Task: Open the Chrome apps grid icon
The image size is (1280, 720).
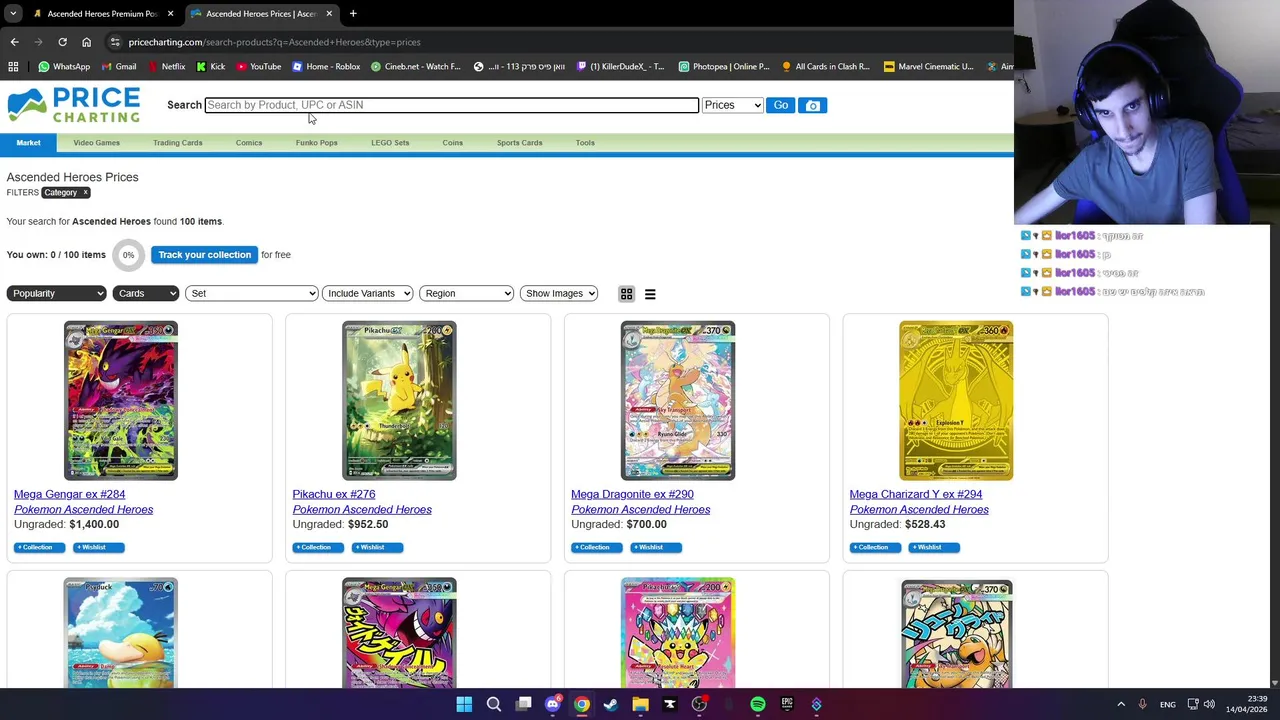Action: coord(13,67)
